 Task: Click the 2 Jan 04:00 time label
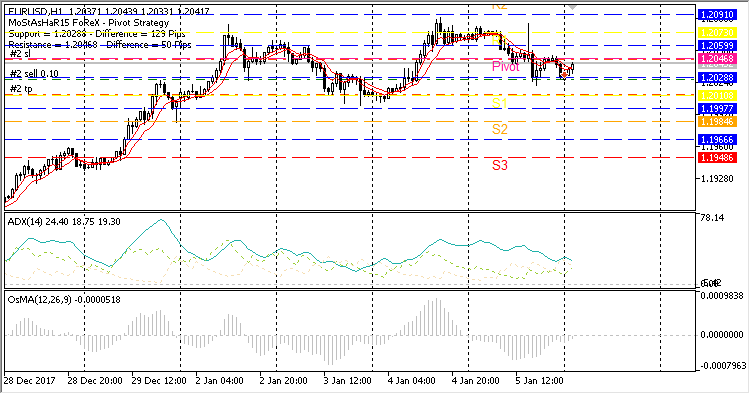(x=220, y=381)
